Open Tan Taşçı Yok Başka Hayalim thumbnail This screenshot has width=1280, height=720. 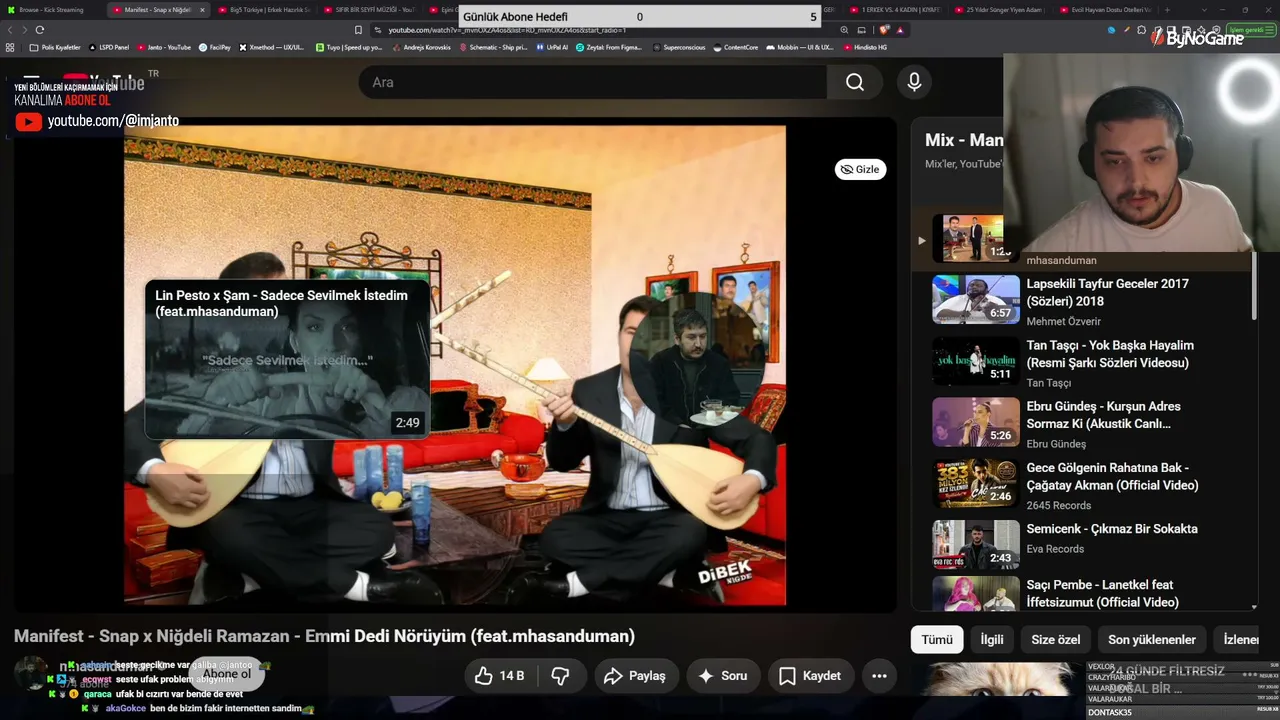pos(976,360)
